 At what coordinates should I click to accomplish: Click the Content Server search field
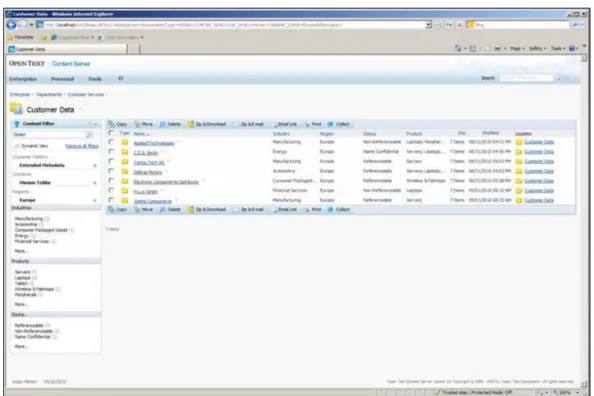pyautogui.click(x=526, y=78)
